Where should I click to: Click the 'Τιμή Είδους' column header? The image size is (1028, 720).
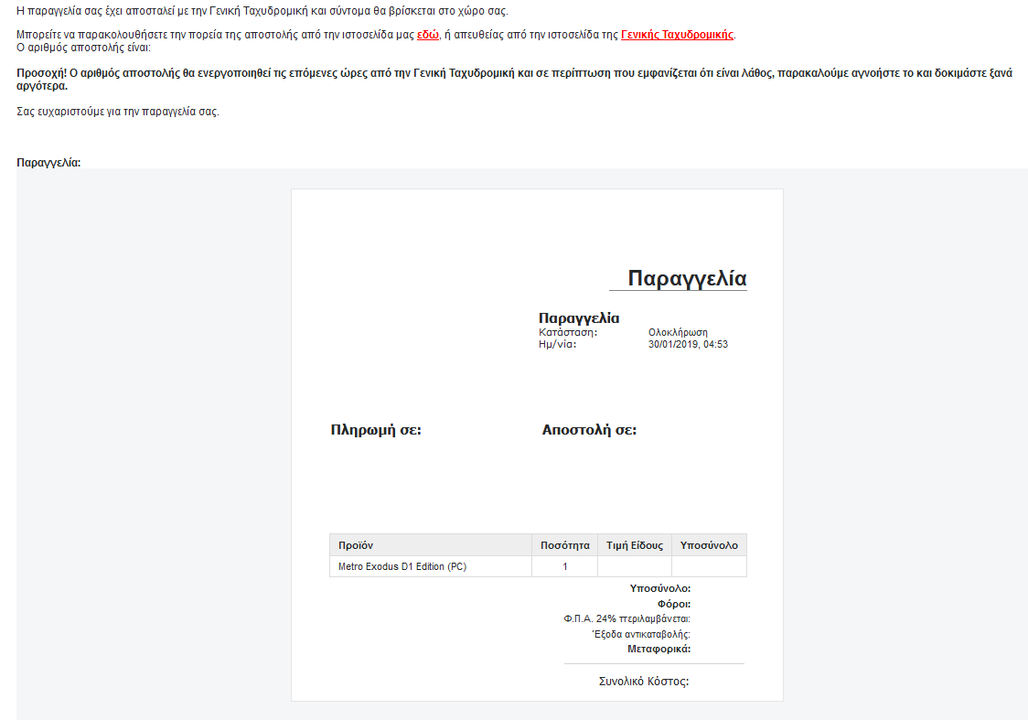point(634,545)
